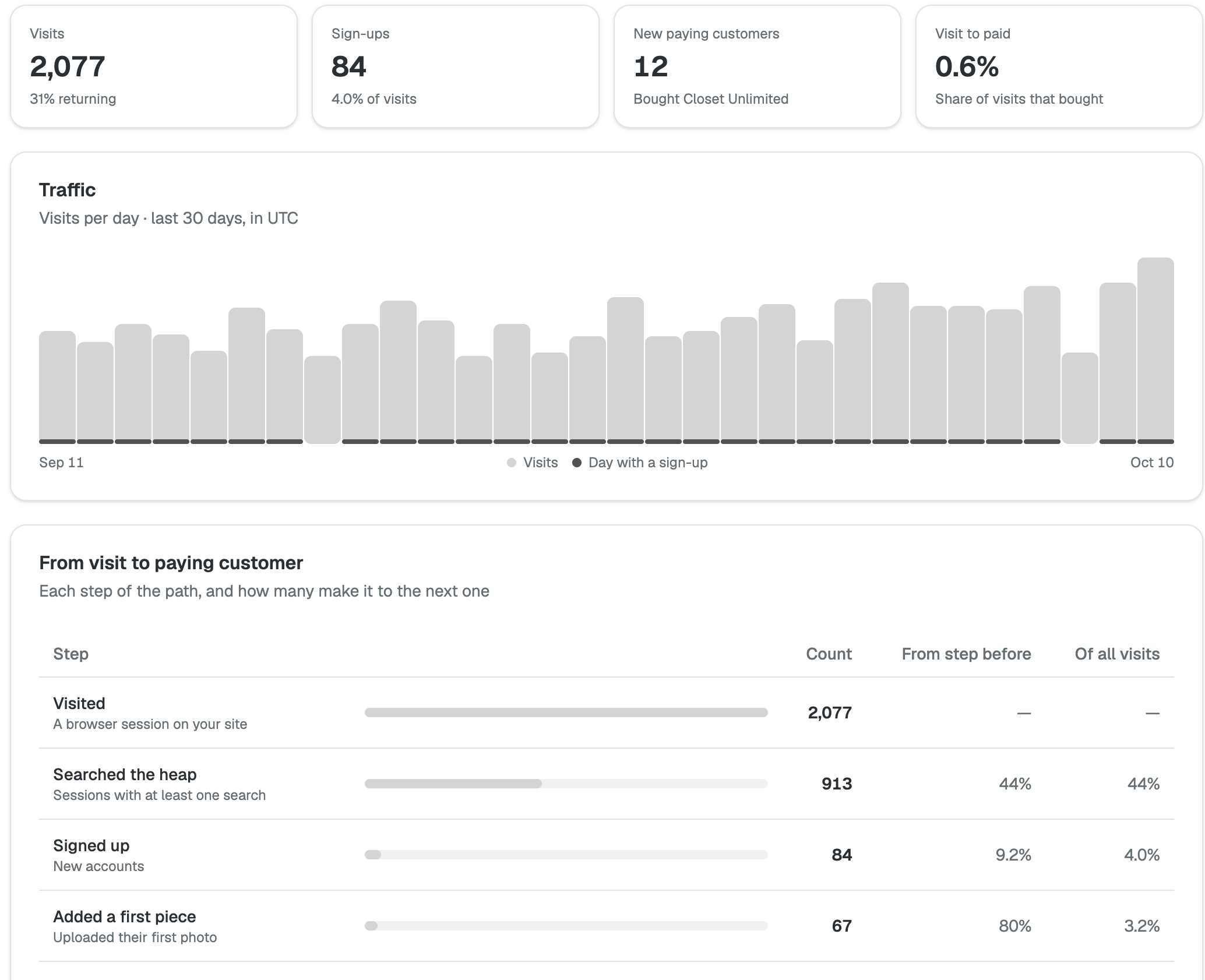This screenshot has width=1205, height=980.
Task: Click 'Sessions with at least one search' text
Action: click(x=160, y=795)
